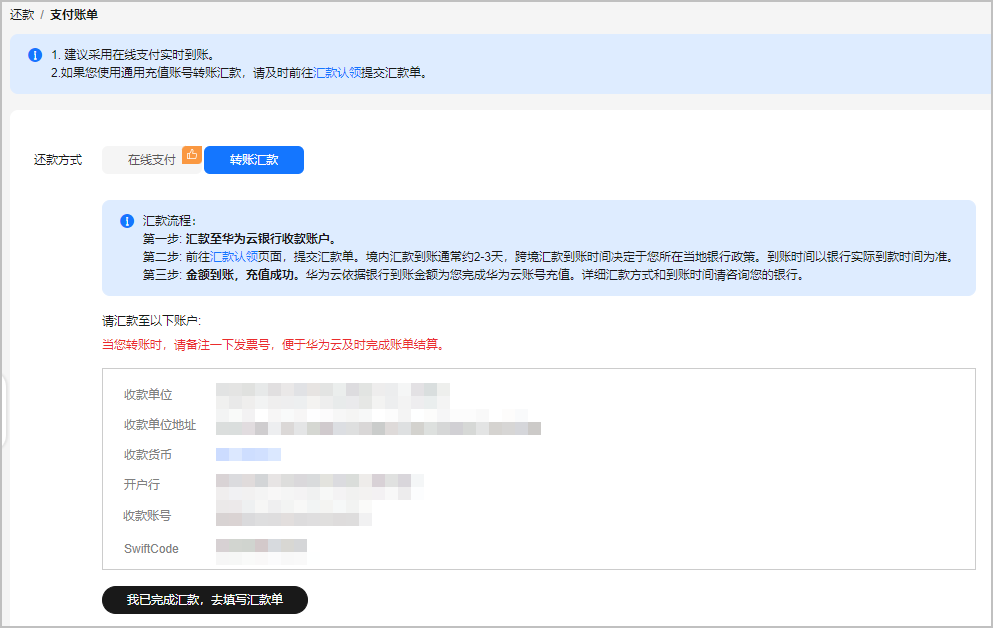Navigate back using the 还款 breadcrumb

tap(20, 15)
